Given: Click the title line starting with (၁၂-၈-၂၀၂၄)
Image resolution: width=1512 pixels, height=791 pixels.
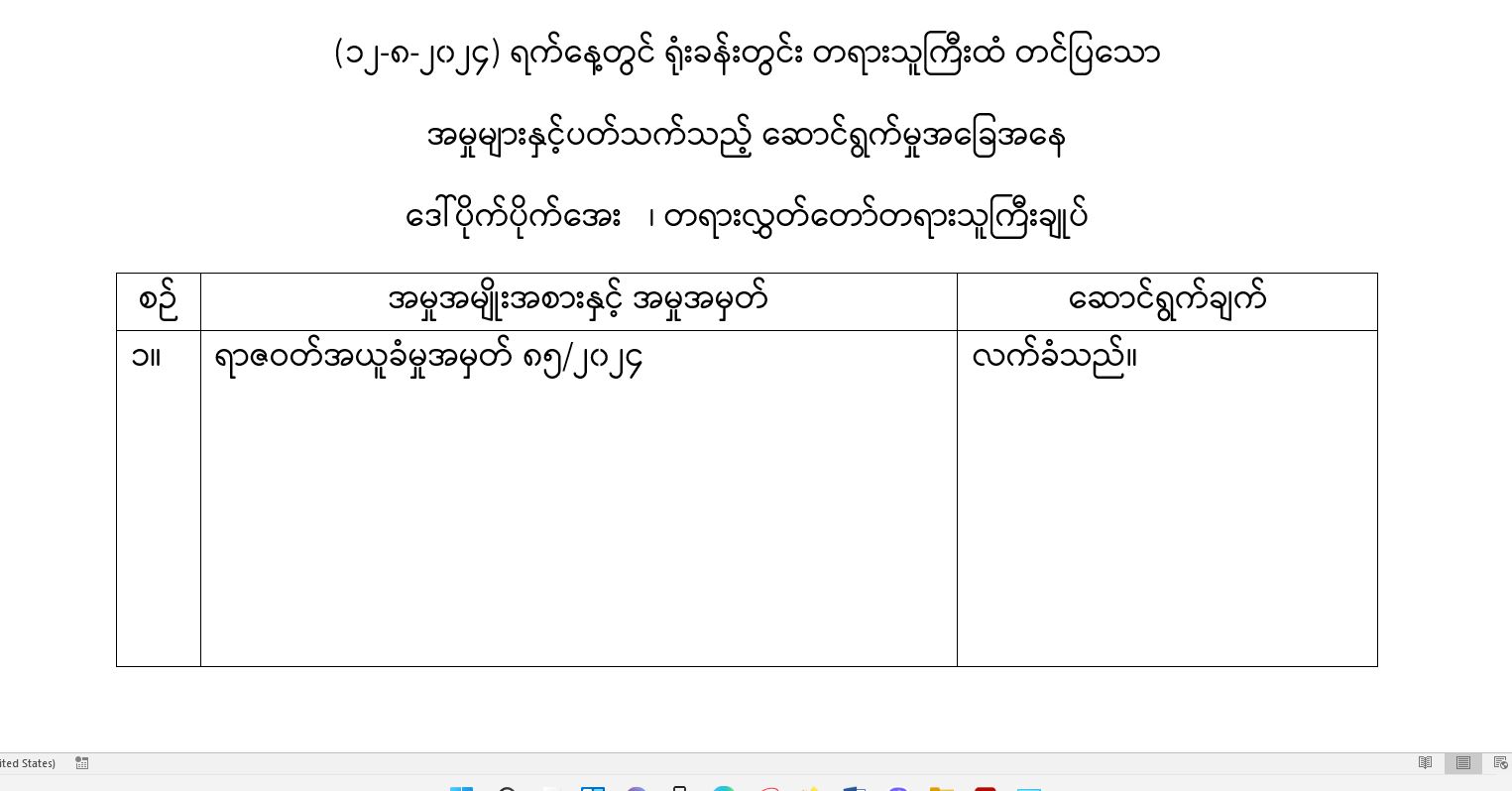Looking at the screenshot, I should pyautogui.click(x=747, y=55).
